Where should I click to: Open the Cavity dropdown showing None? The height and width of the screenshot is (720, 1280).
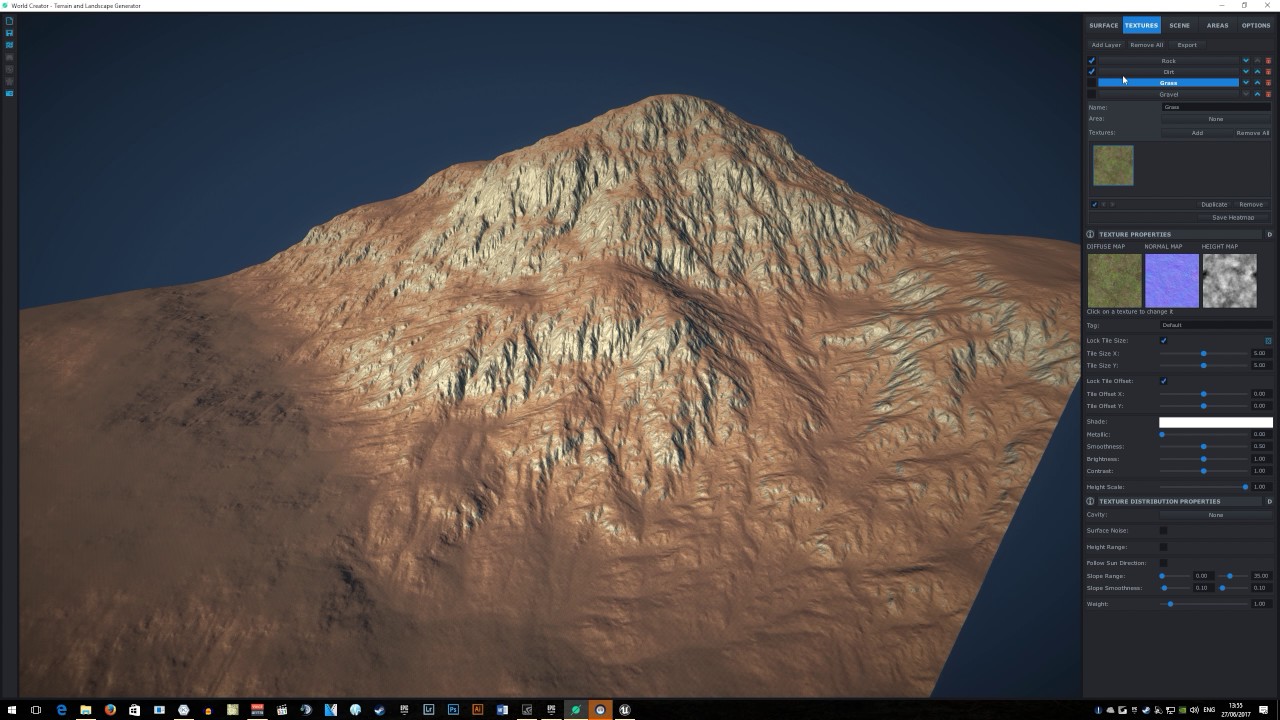click(x=1216, y=515)
